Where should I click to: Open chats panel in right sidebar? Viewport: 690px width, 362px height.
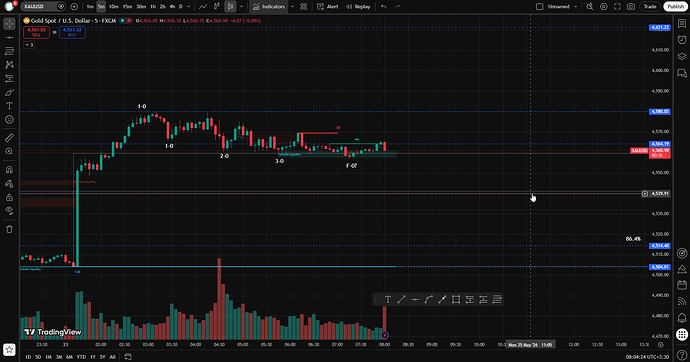pos(682,73)
